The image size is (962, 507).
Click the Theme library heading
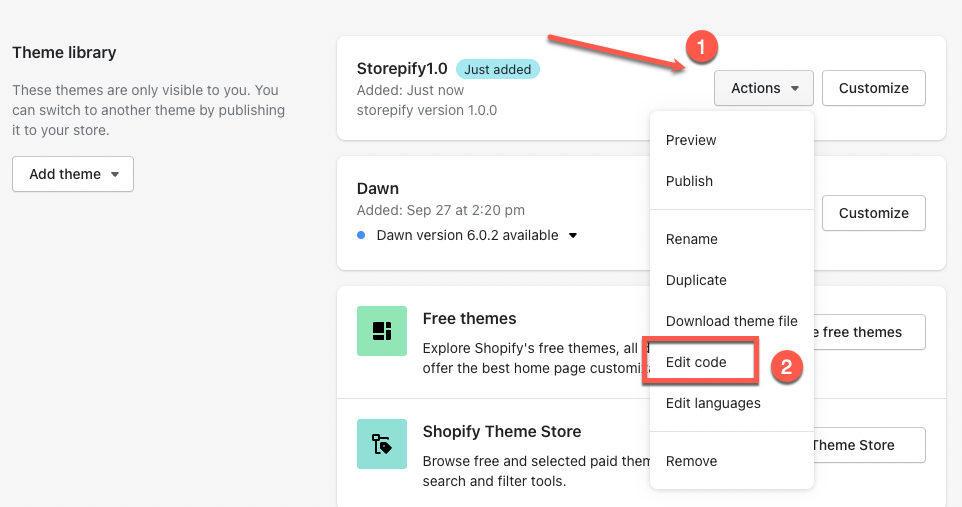pyautogui.click(x=64, y=53)
